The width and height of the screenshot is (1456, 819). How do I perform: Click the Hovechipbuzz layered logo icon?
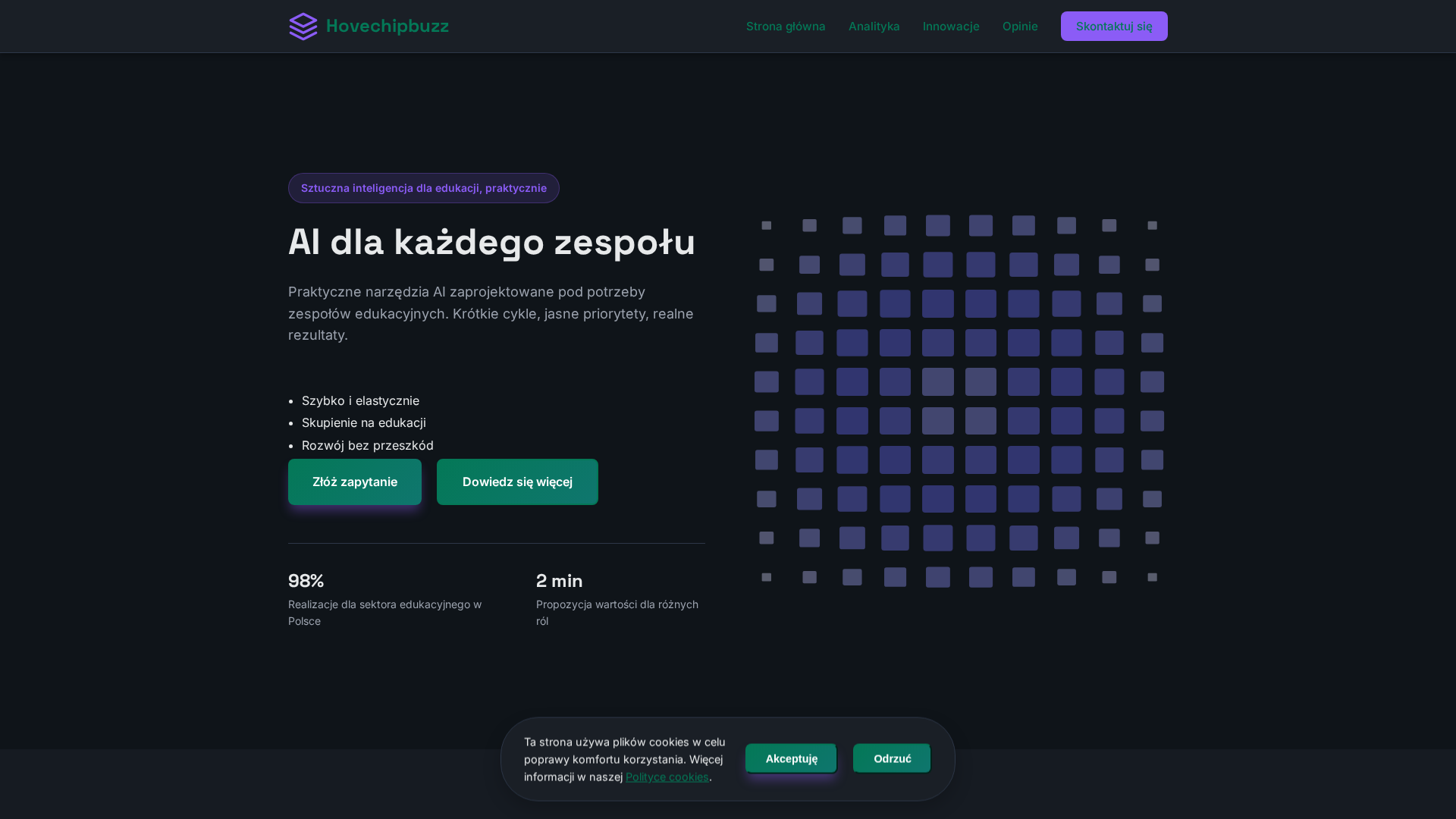pos(303,27)
